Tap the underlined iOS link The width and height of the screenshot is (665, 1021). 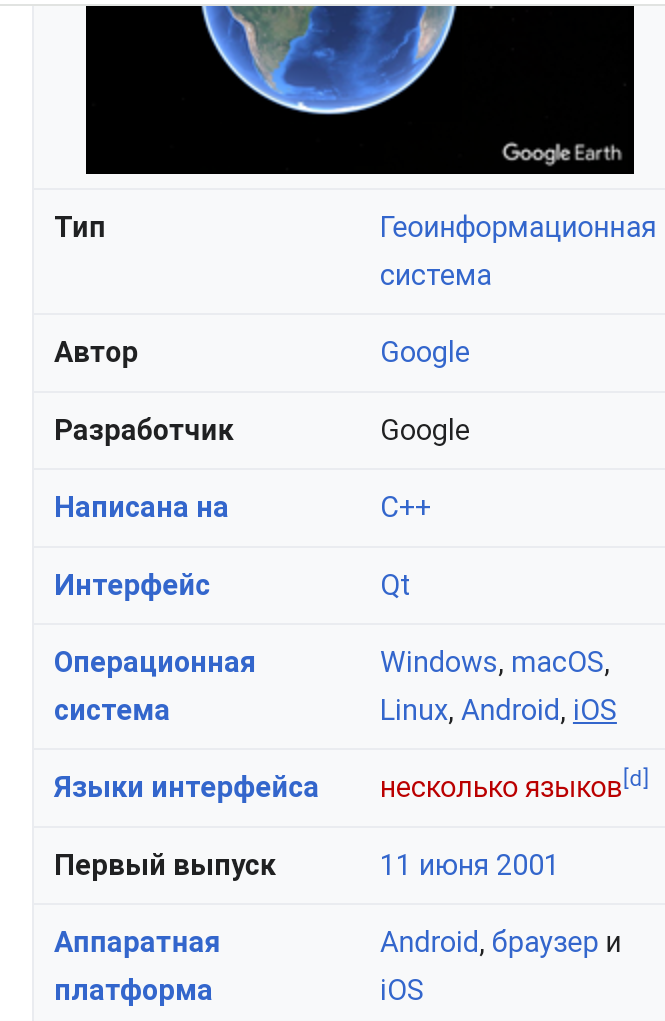[x=594, y=710]
